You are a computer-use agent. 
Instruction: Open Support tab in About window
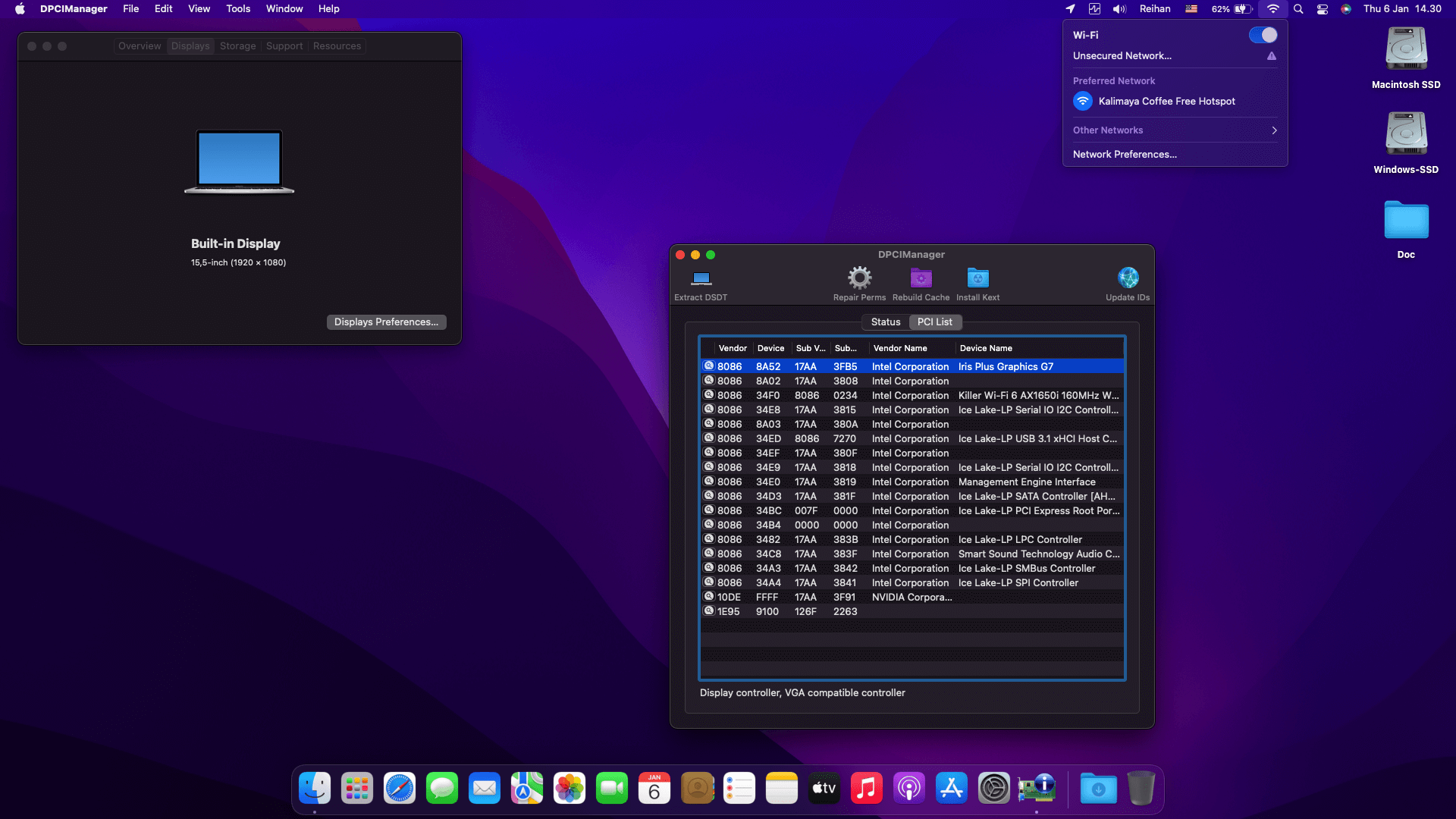pos(284,46)
